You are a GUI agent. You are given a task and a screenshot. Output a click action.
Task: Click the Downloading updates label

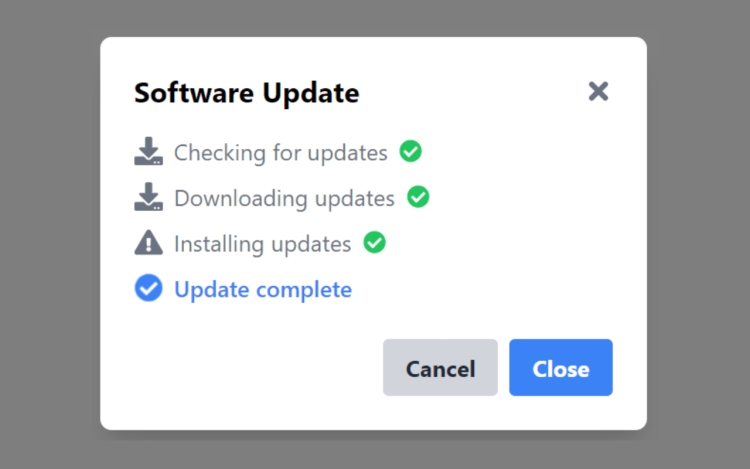coord(285,198)
